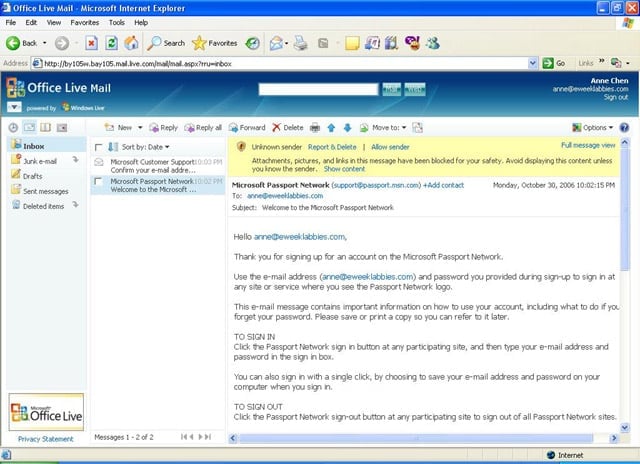Tick the Microsoft Passport Network message checkbox
Image resolution: width=640 pixels, height=464 pixels.
98,181
